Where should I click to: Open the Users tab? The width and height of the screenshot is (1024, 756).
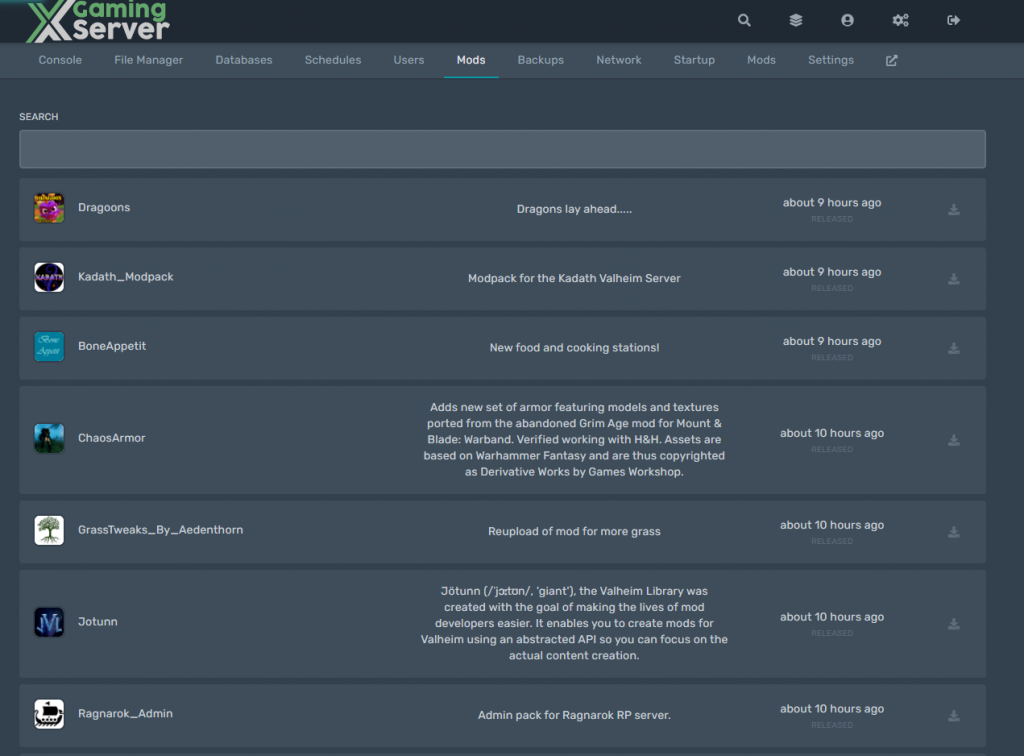[409, 60]
